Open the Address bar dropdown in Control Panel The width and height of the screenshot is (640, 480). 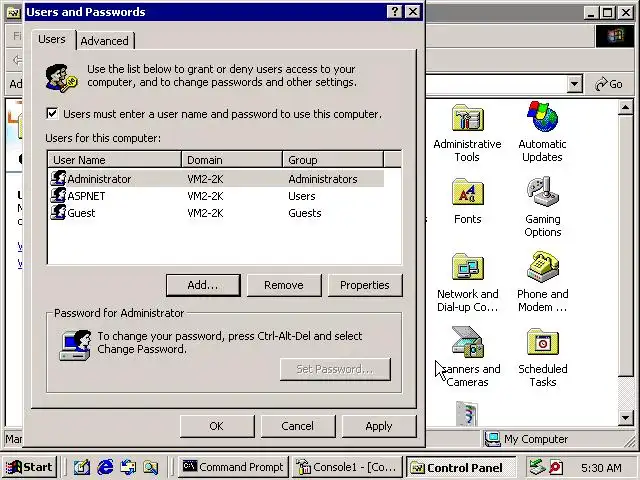click(574, 84)
